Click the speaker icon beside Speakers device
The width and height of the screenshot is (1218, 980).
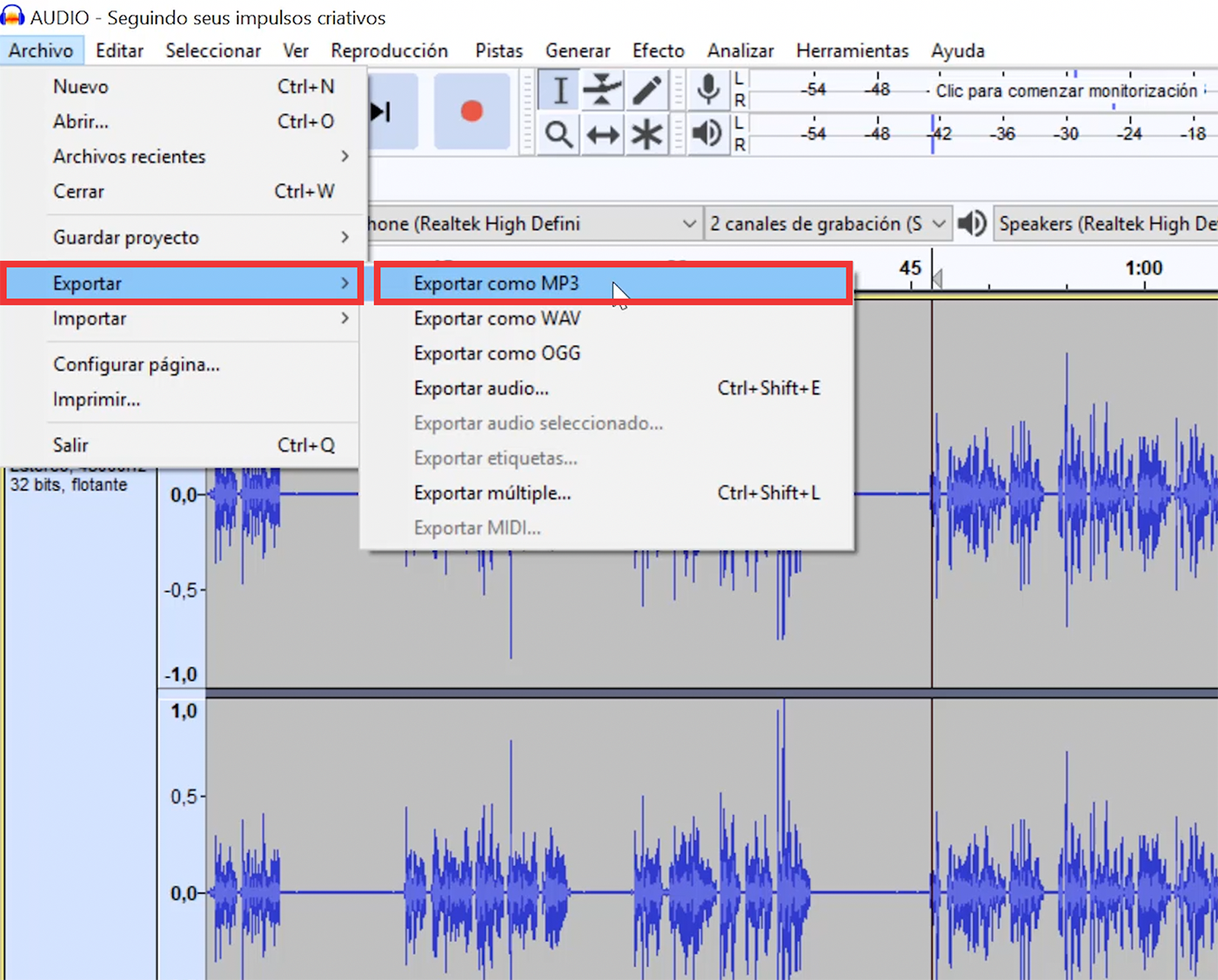[972, 223]
